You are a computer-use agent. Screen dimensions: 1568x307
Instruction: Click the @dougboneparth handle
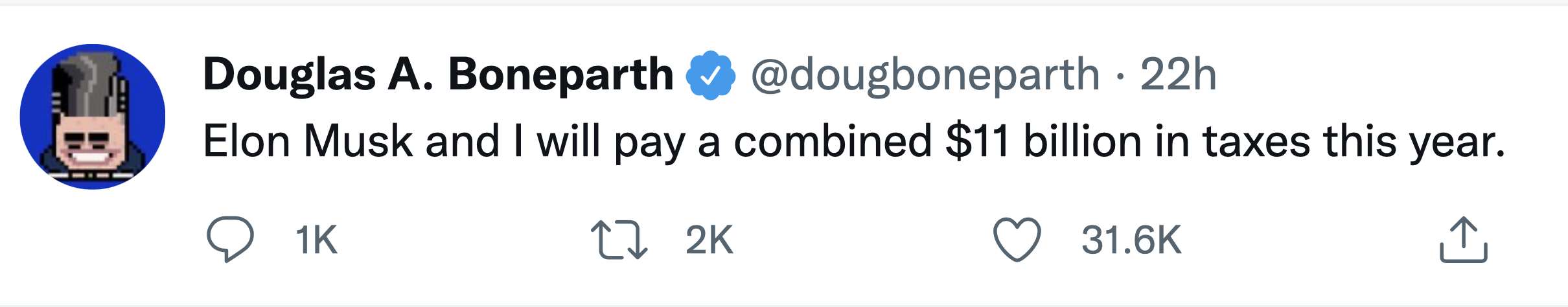[925, 75]
